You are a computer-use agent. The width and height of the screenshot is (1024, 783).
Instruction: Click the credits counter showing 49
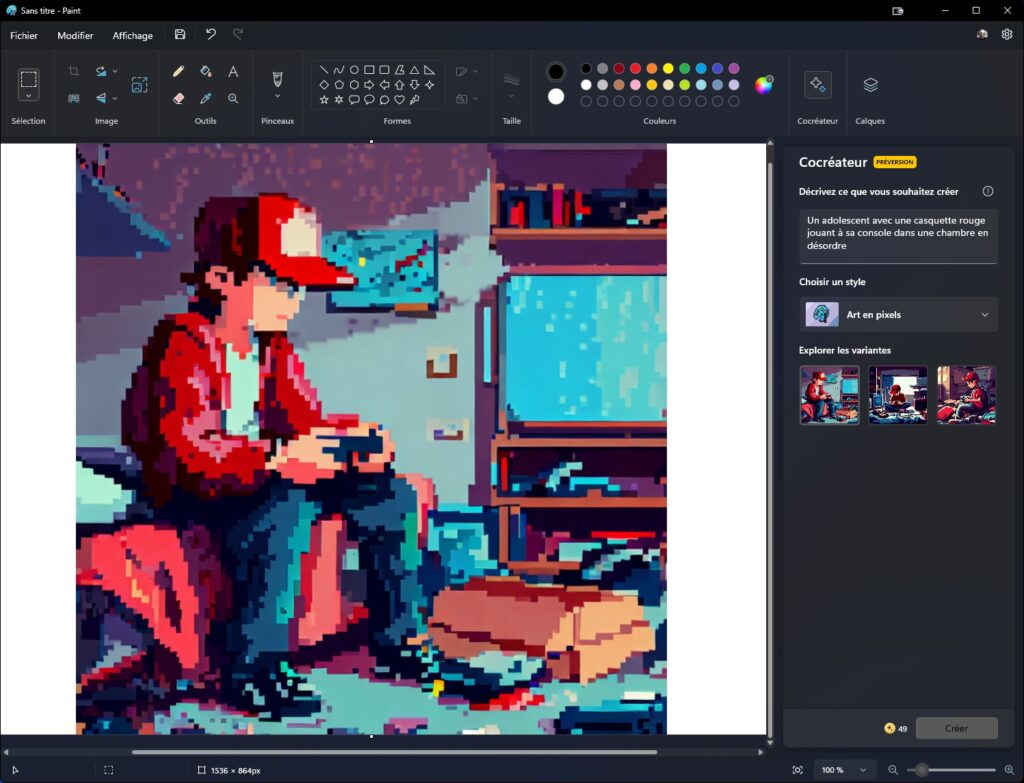[x=895, y=729]
